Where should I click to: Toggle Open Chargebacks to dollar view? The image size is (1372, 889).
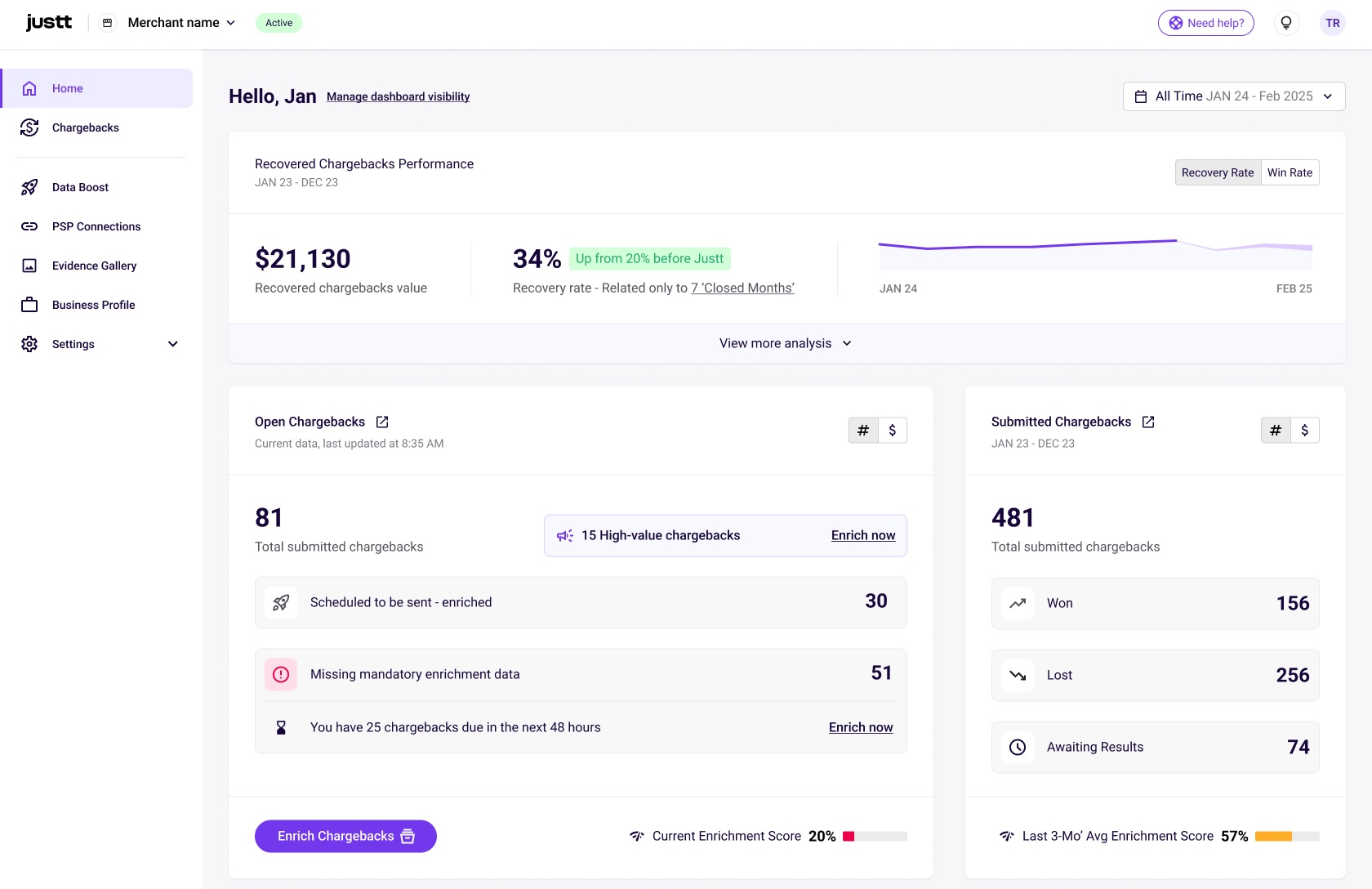(x=892, y=431)
